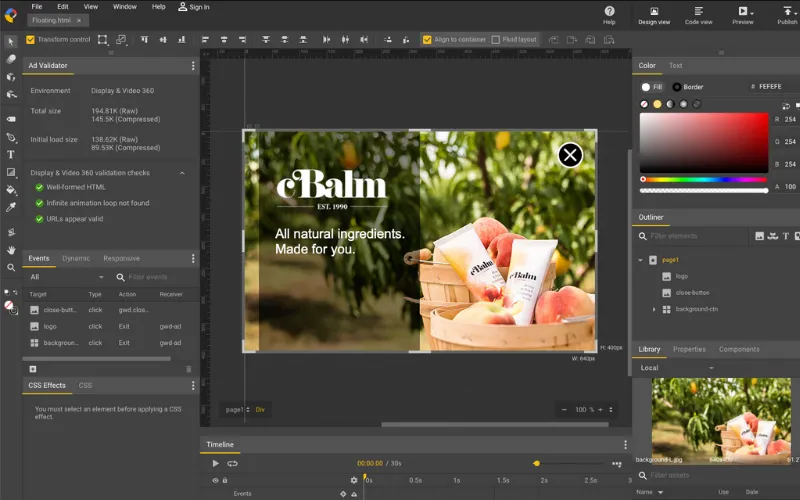This screenshot has width=800, height=500.
Task: Select the Hand pan tool
Action: (x=11, y=250)
